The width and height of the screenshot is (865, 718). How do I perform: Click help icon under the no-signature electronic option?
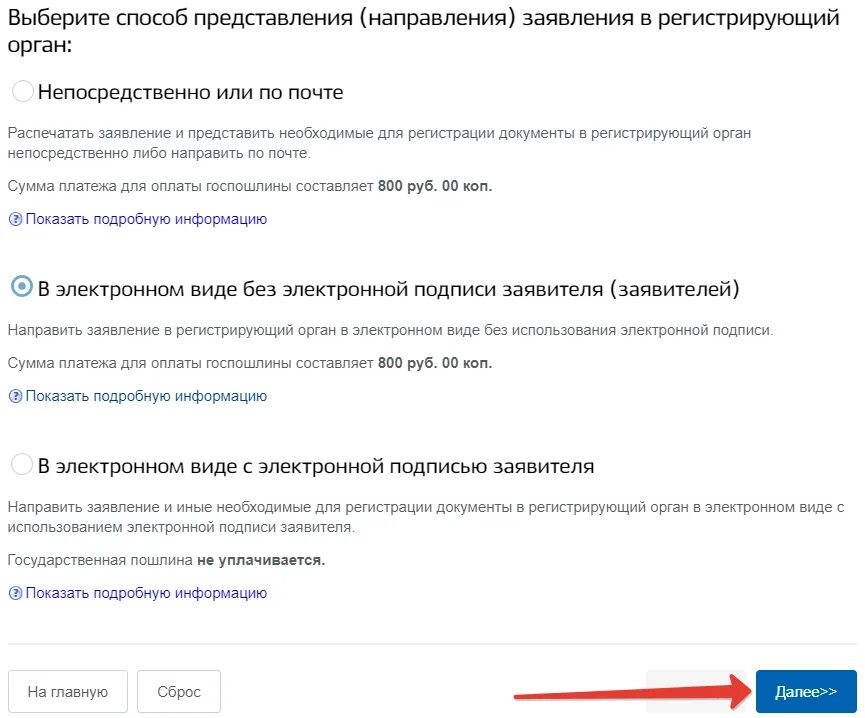click(x=15, y=396)
